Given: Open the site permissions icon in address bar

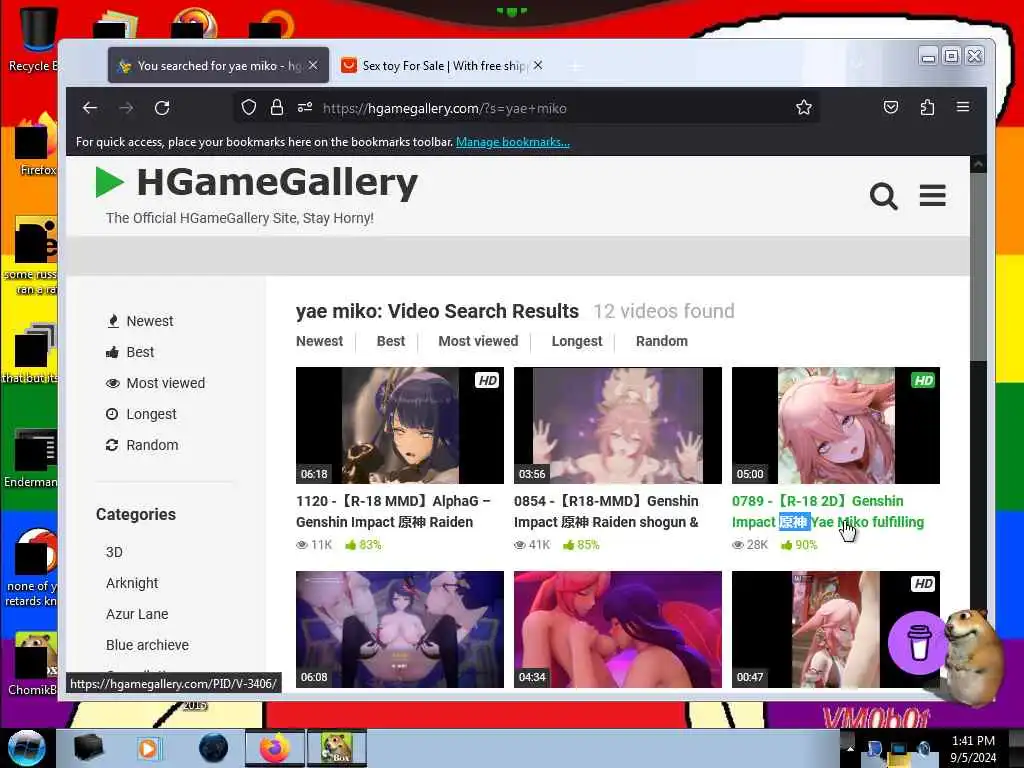Looking at the screenshot, I should pyautogui.click(x=305, y=108).
